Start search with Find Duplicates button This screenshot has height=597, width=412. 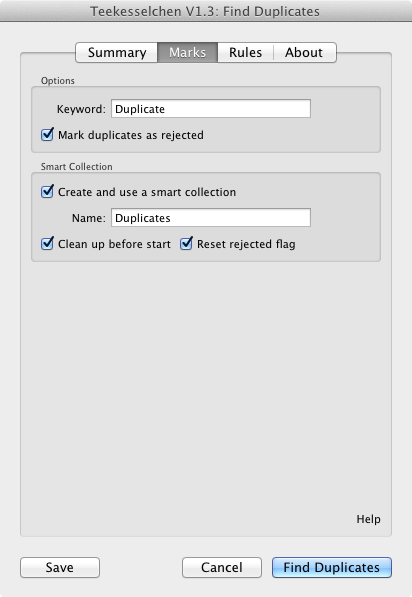pyautogui.click(x=332, y=567)
